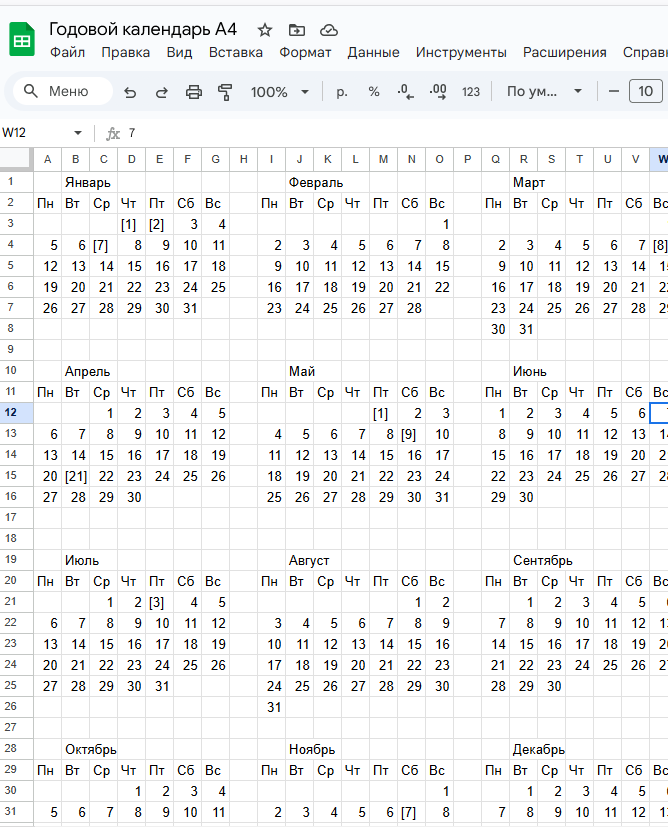Open the 123 more formats menu
The image size is (668, 827).
(471, 92)
